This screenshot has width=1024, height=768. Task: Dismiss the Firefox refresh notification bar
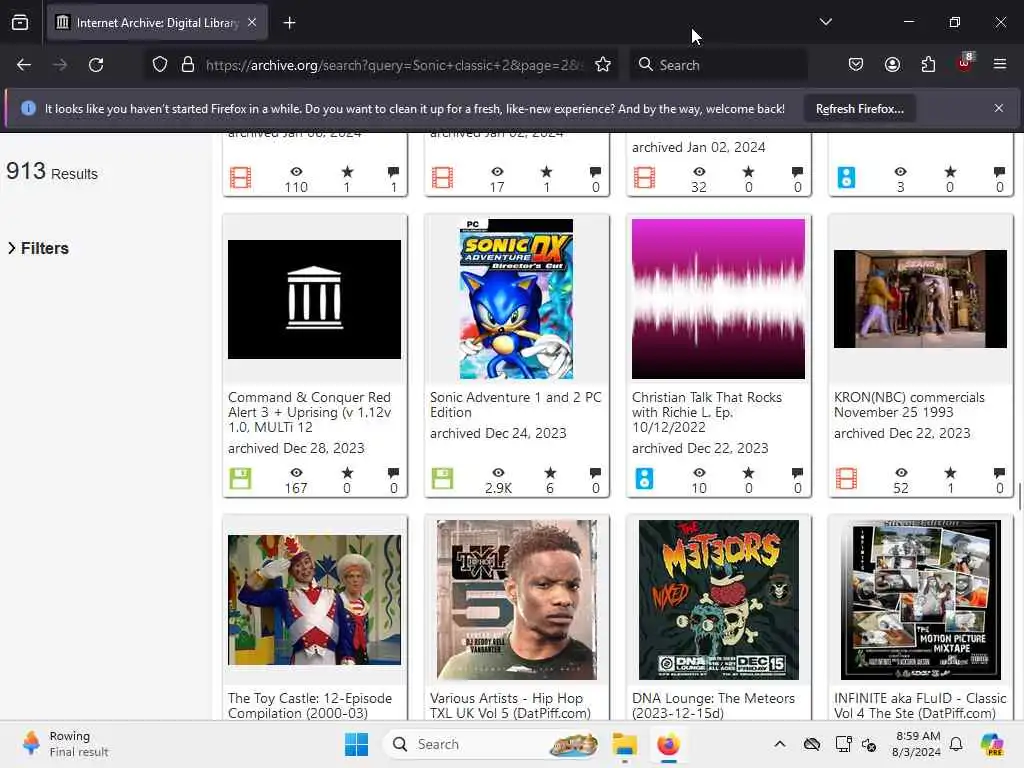[x=999, y=108]
